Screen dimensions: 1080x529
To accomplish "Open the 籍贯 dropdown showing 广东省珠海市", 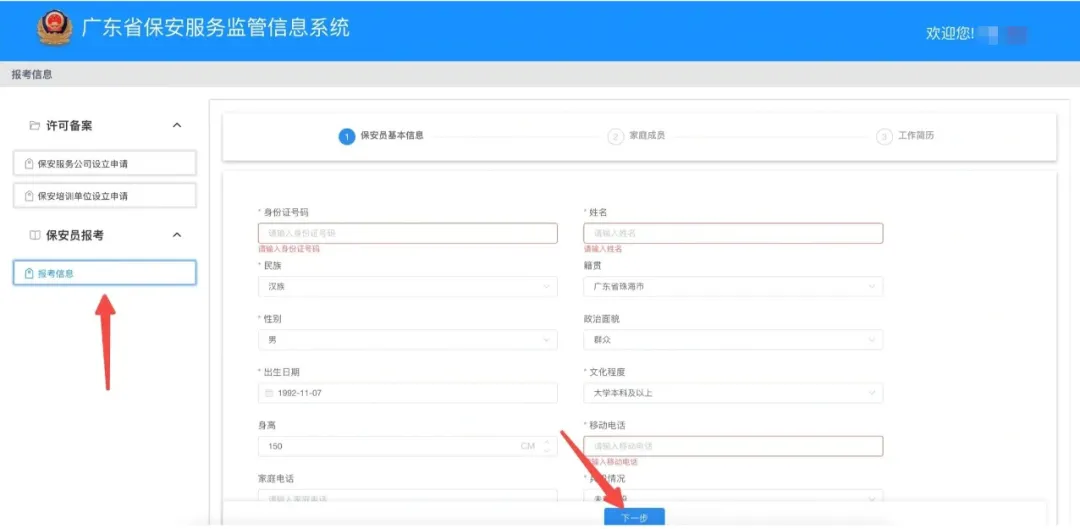I will pos(733,287).
